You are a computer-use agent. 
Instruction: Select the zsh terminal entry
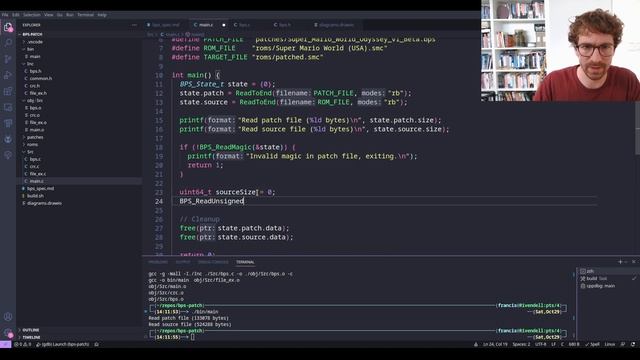[x=607, y=271]
